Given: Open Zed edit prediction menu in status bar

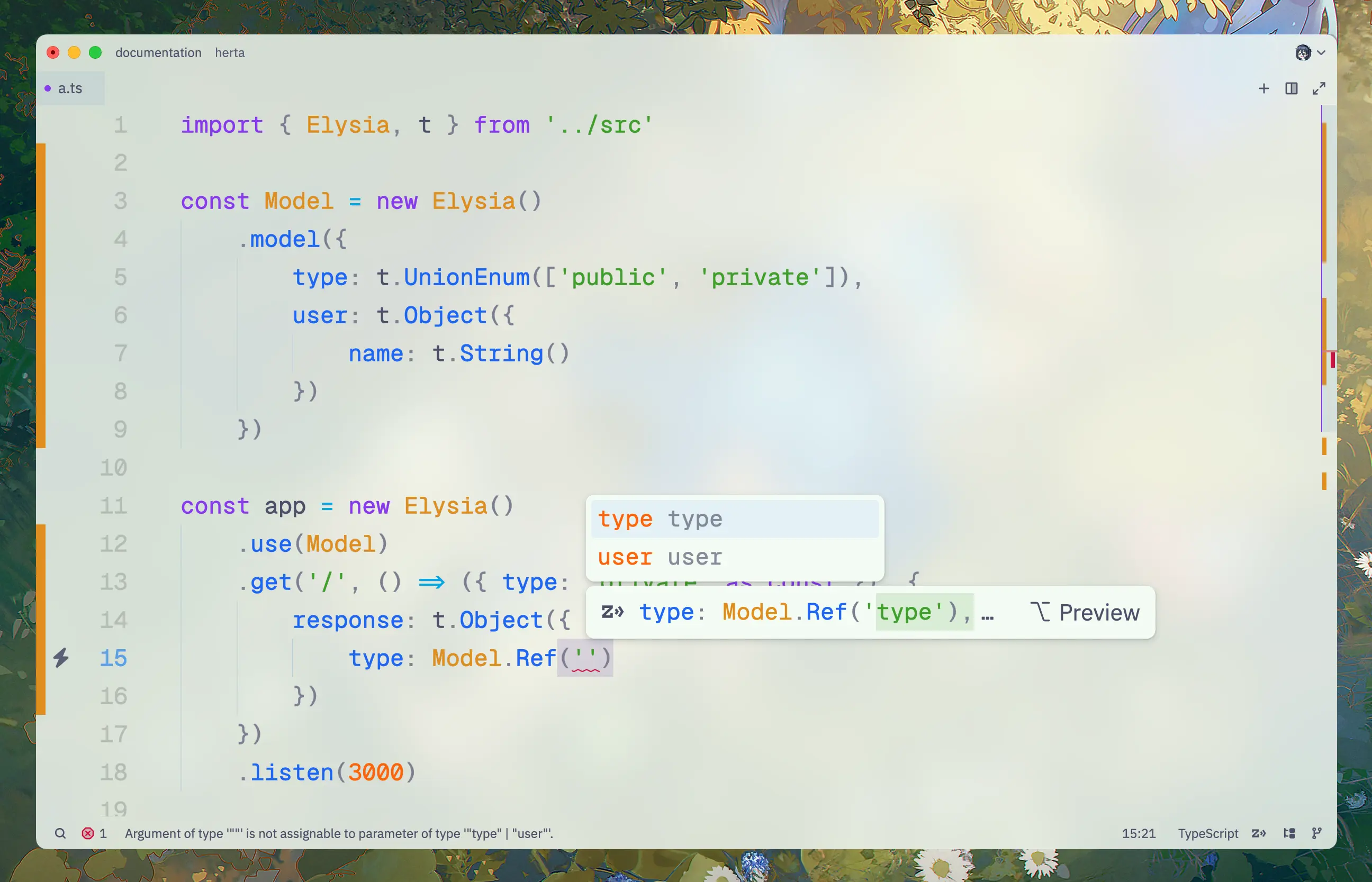Looking at the screenshot, I should [1259, 833].
